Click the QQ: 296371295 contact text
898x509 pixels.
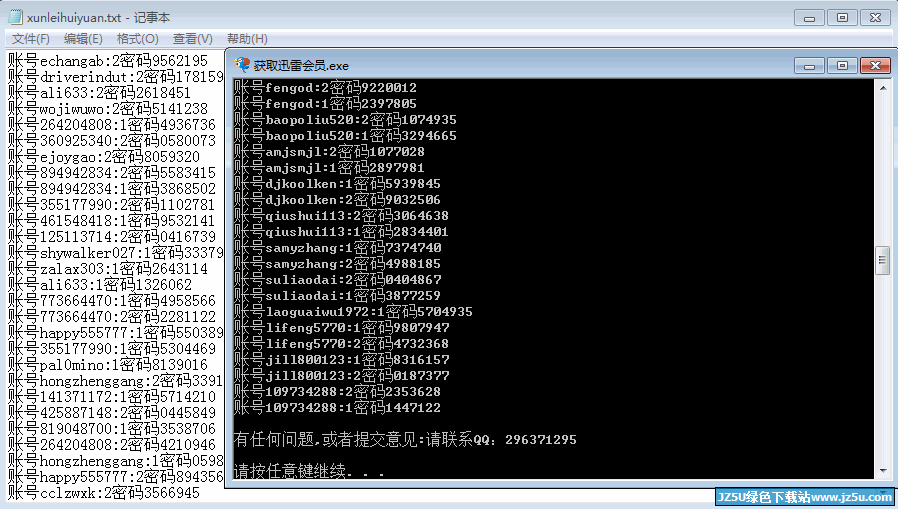click(525, 440)
